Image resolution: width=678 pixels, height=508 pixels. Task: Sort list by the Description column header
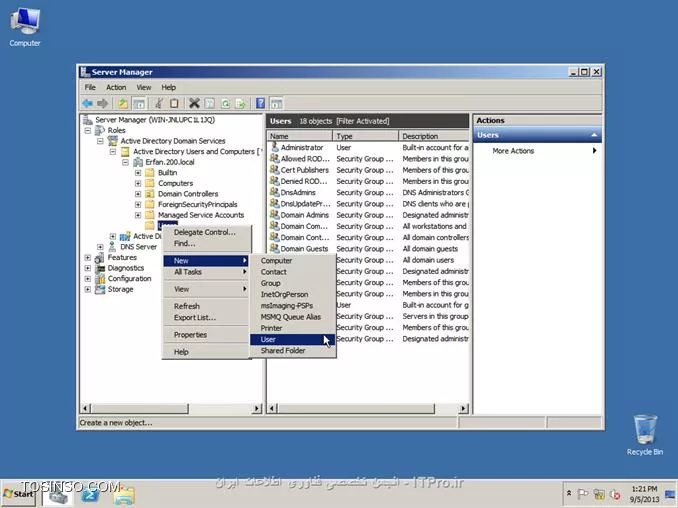[434, 136]
